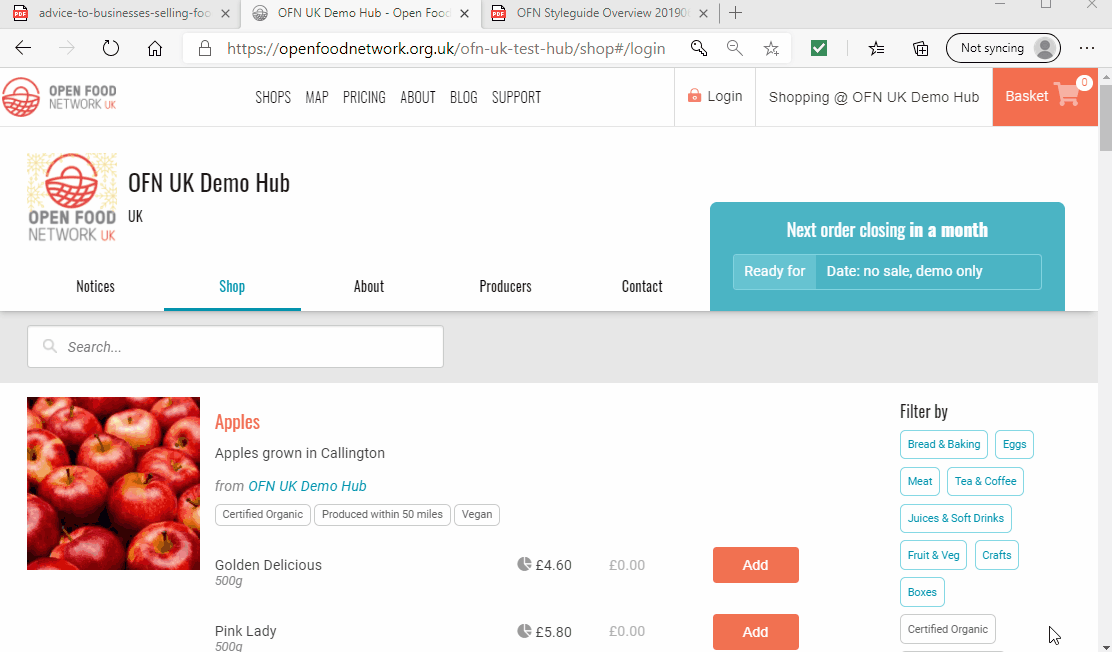This screenshot has width=1112, height=652.
Task: Open browser collections icon
Action: pos(921,48)
